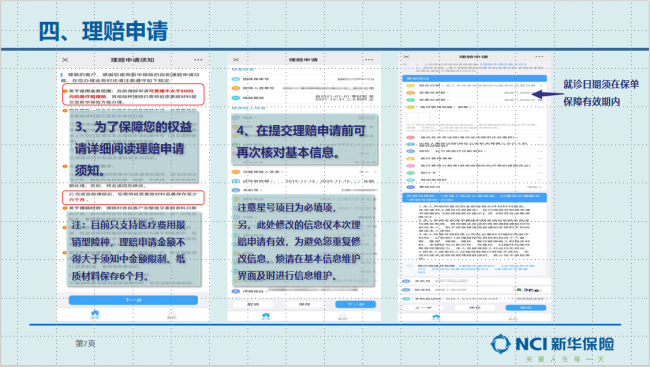Close the 理赔申请须知 page with X icon
Screen dimensions: 650x367
[65, 60]
